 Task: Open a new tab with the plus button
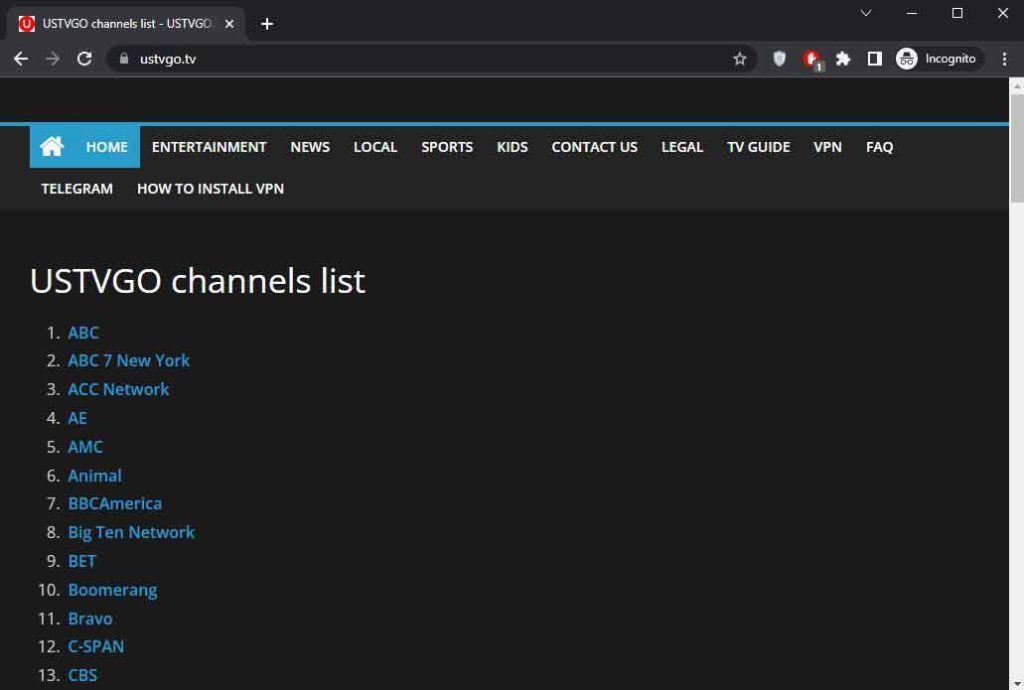[266, 23]
